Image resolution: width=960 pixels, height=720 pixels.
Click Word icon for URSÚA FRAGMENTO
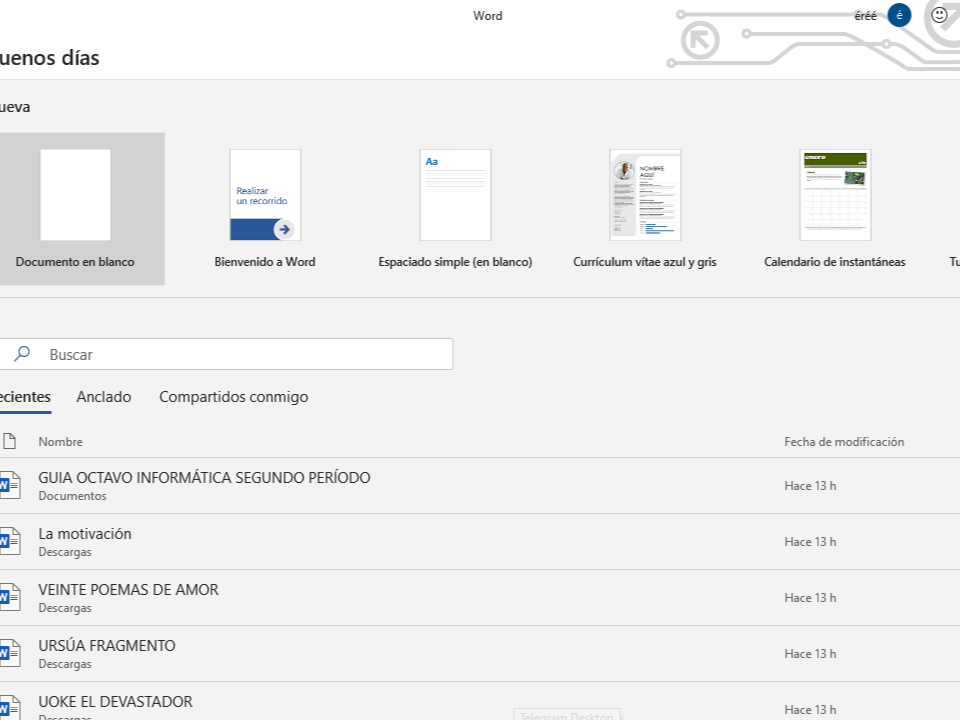click(x=9, y=654)
